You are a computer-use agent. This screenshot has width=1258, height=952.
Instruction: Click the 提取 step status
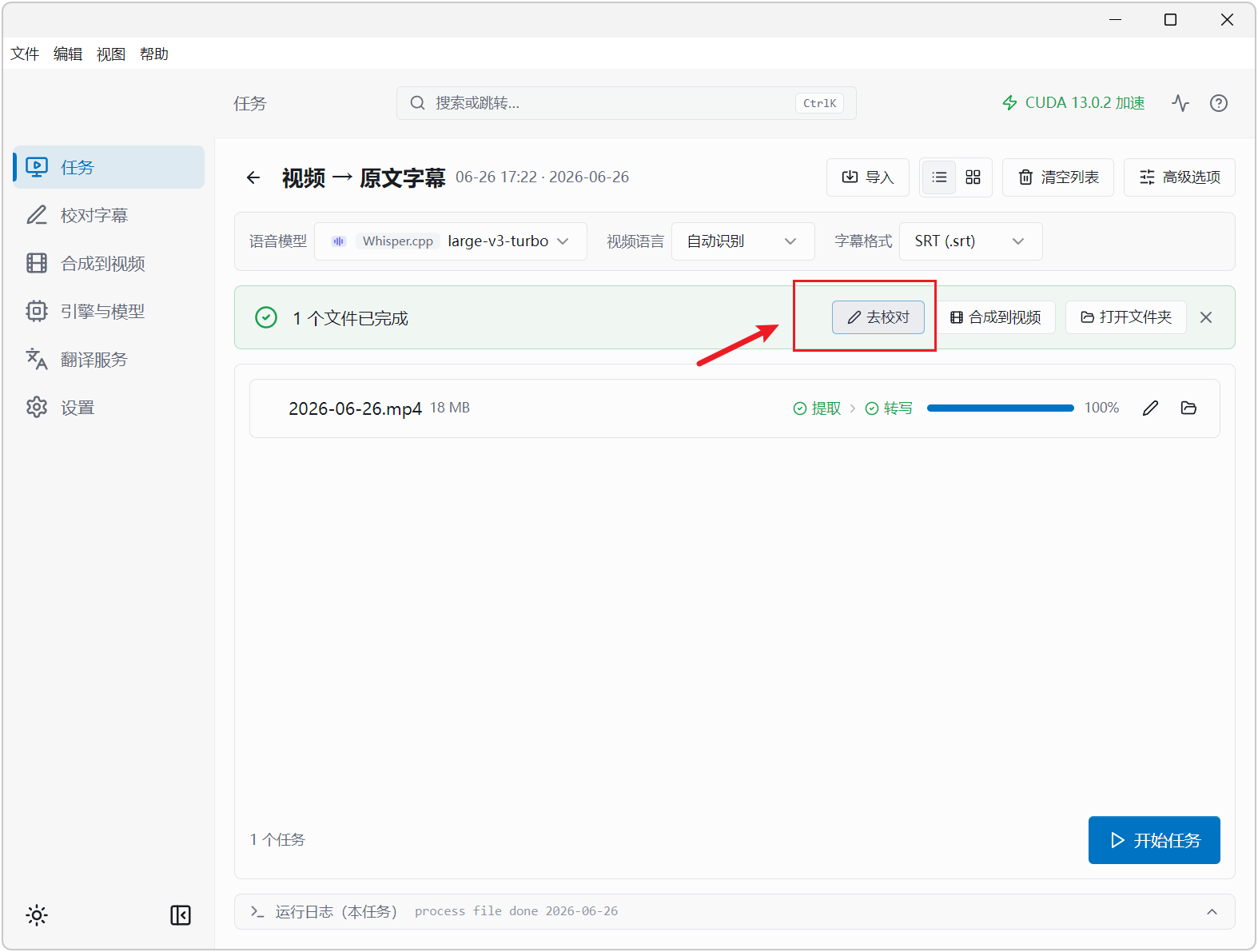point(817,408)
